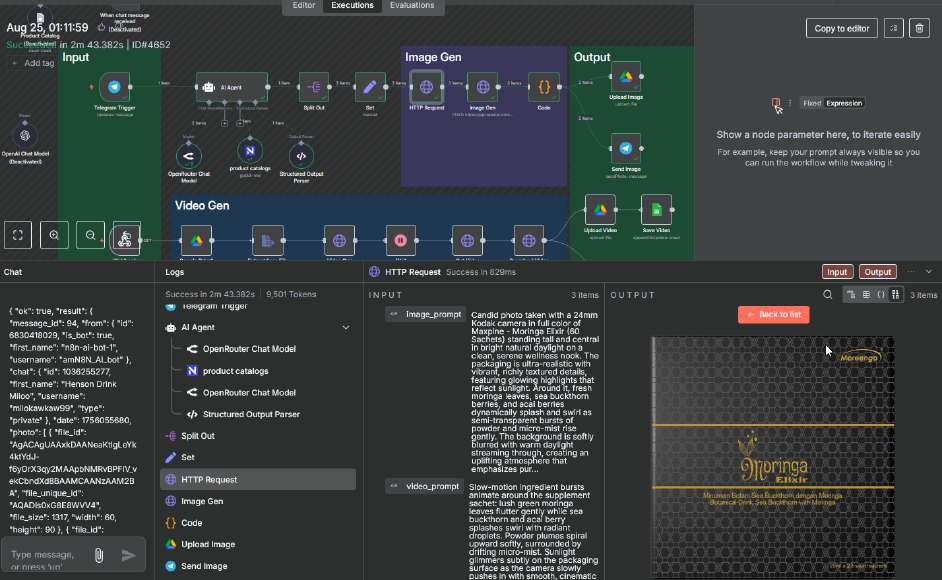
Task: Fit the workflow canvas to view
Action: [18, 235]
